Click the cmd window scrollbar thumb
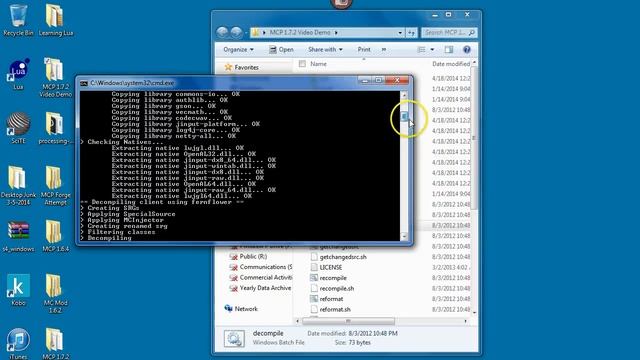640x360 pixels. (x=404, y=116)
